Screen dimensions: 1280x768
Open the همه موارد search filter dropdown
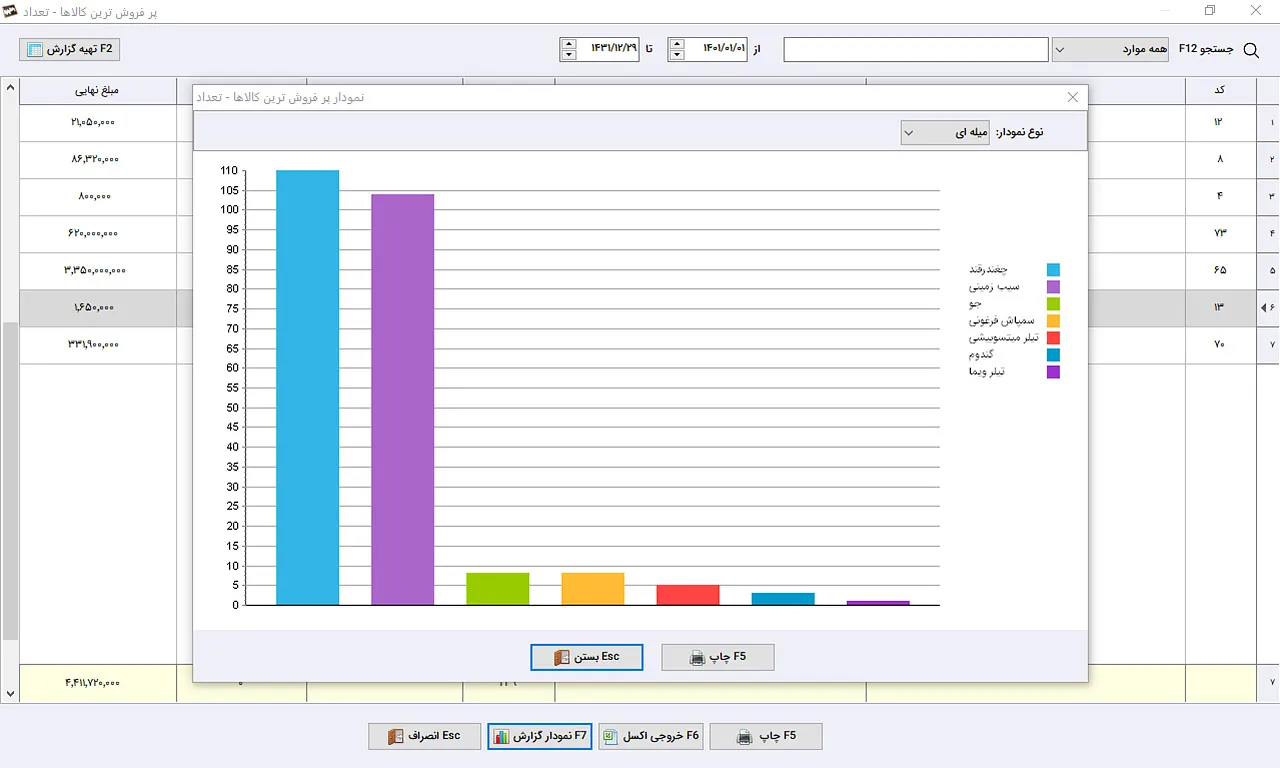click(1110, 49)
